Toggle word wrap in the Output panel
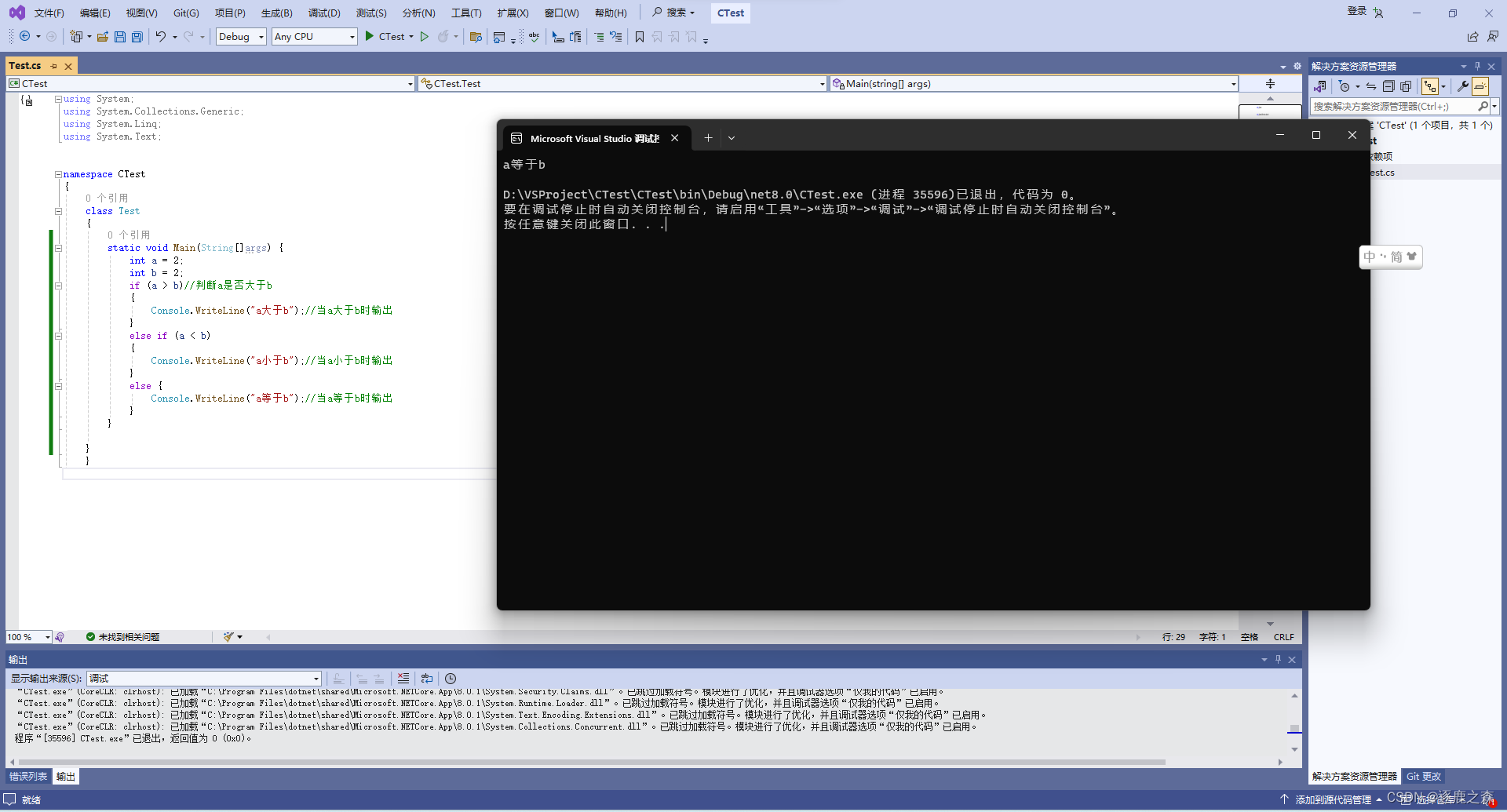 click(427, 679)
